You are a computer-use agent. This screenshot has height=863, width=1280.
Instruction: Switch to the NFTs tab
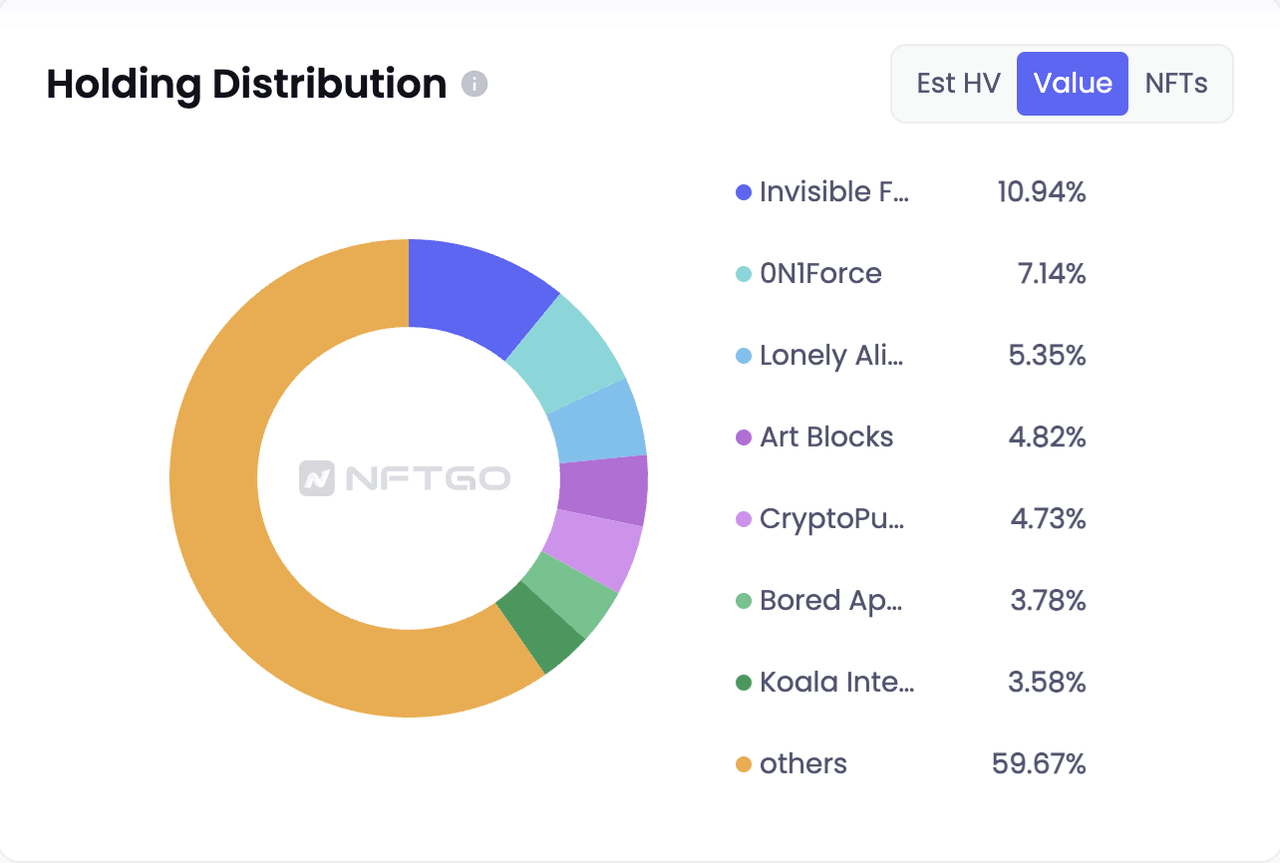(1176, 83)
